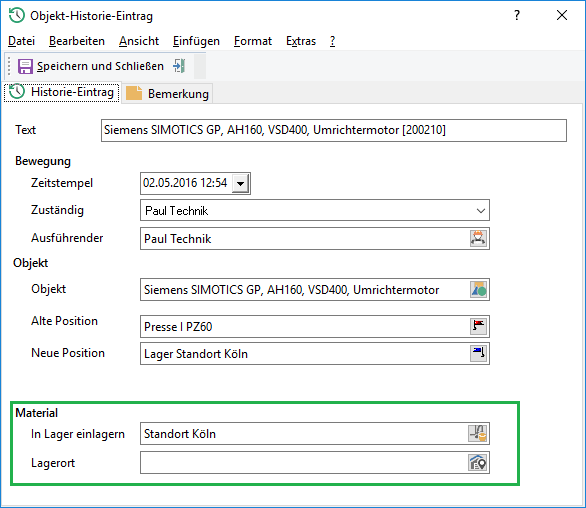Open the Bearbeiten menu
586x508 pixels.
77,41
